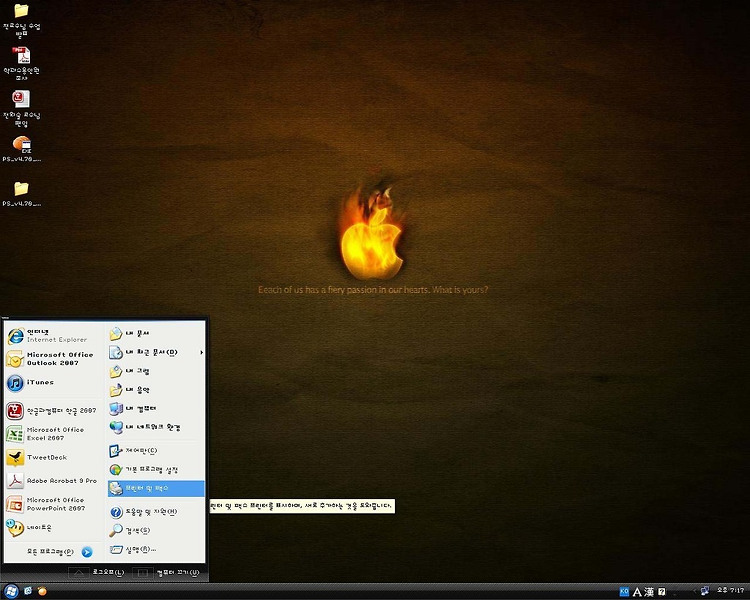The image size is (750, 600).
Task: Open iTunes from the Start menu
Action: [x=53, y=382]
